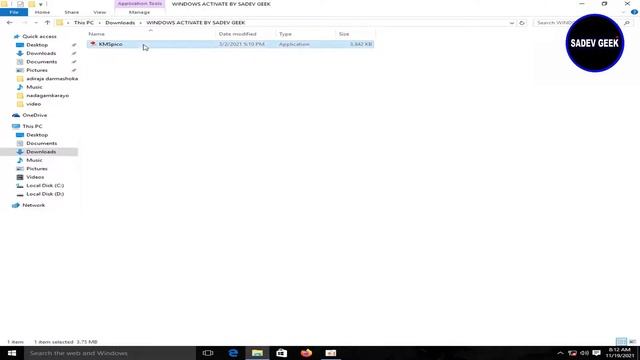Open Pictures under Quick access

tap(37, 70)
